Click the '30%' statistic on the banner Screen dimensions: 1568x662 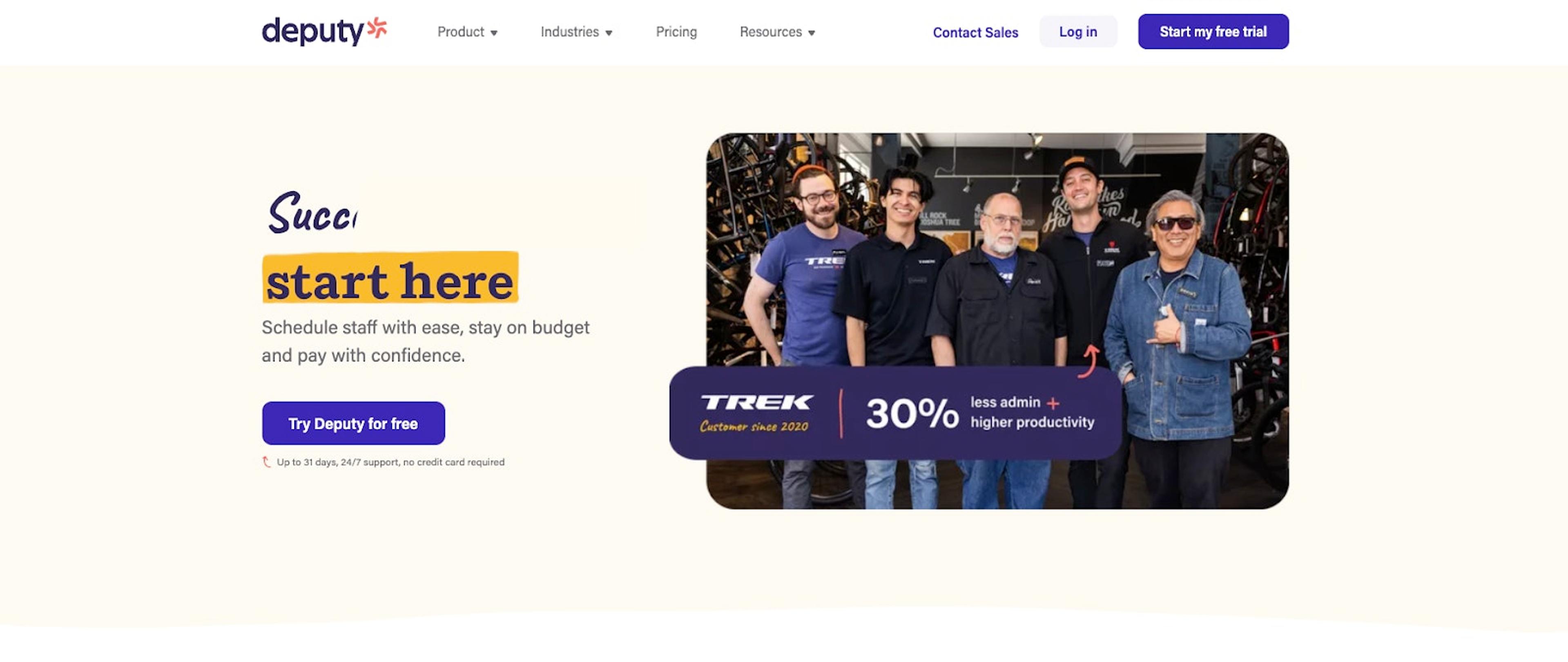click(x=912, y=414)
